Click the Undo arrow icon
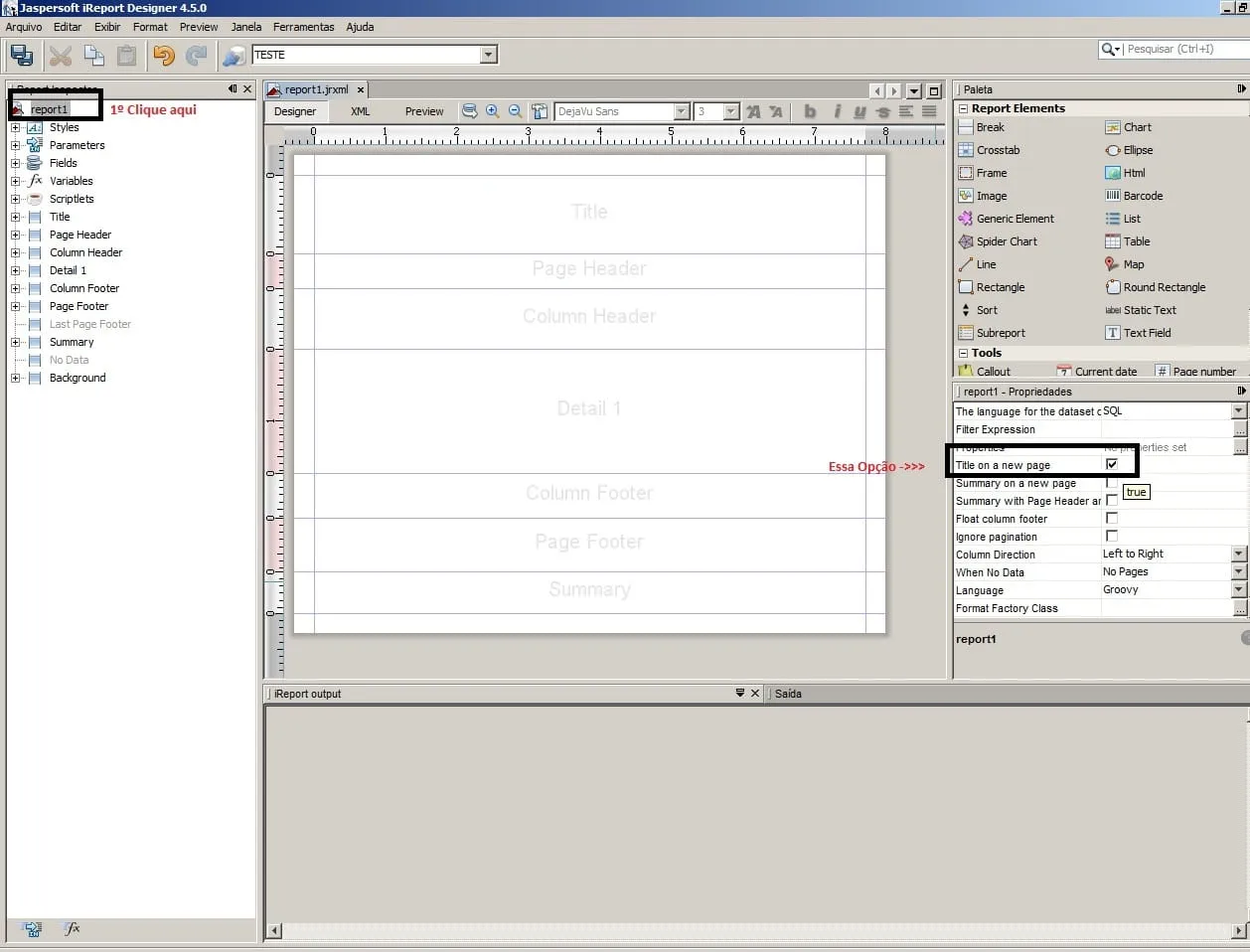 click(x=164, y=56)
